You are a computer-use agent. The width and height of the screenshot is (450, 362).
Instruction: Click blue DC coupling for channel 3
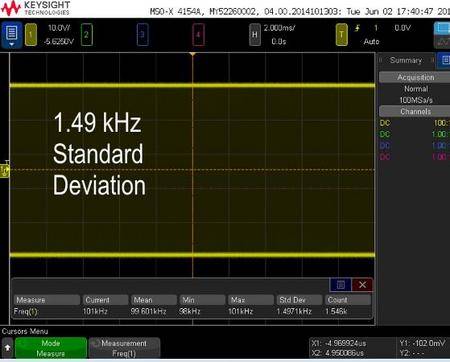385,146
